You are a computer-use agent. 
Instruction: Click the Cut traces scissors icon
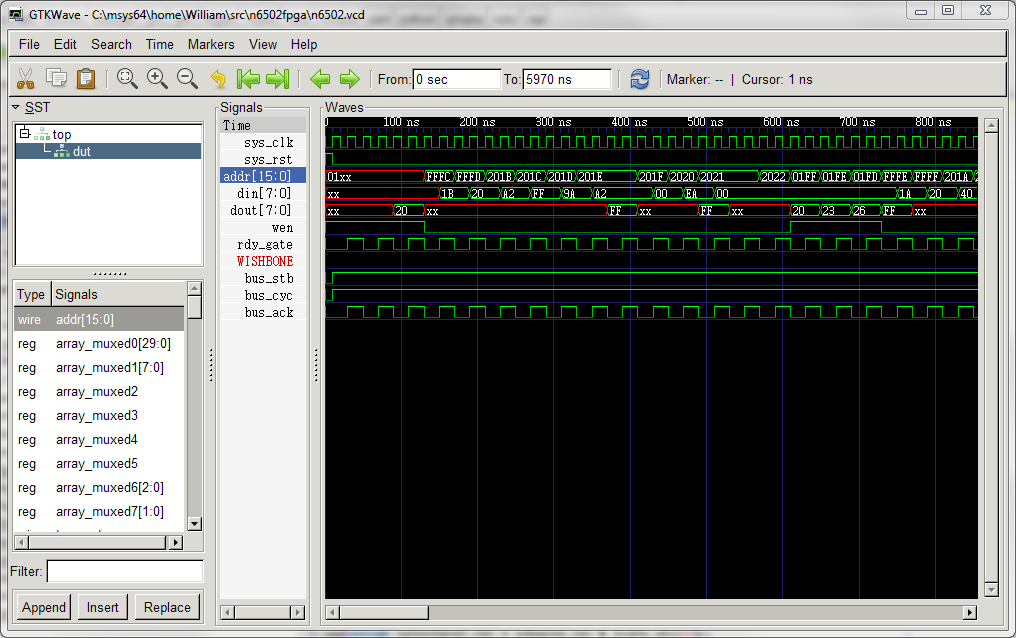tap(26, 79)
